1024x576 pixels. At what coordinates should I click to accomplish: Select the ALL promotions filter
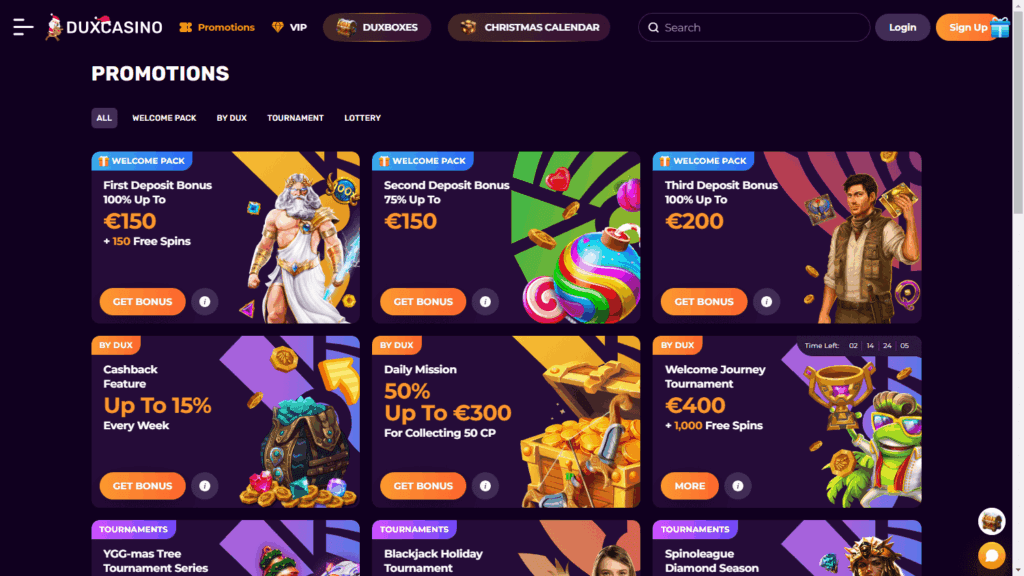click(x=104, y=118)
